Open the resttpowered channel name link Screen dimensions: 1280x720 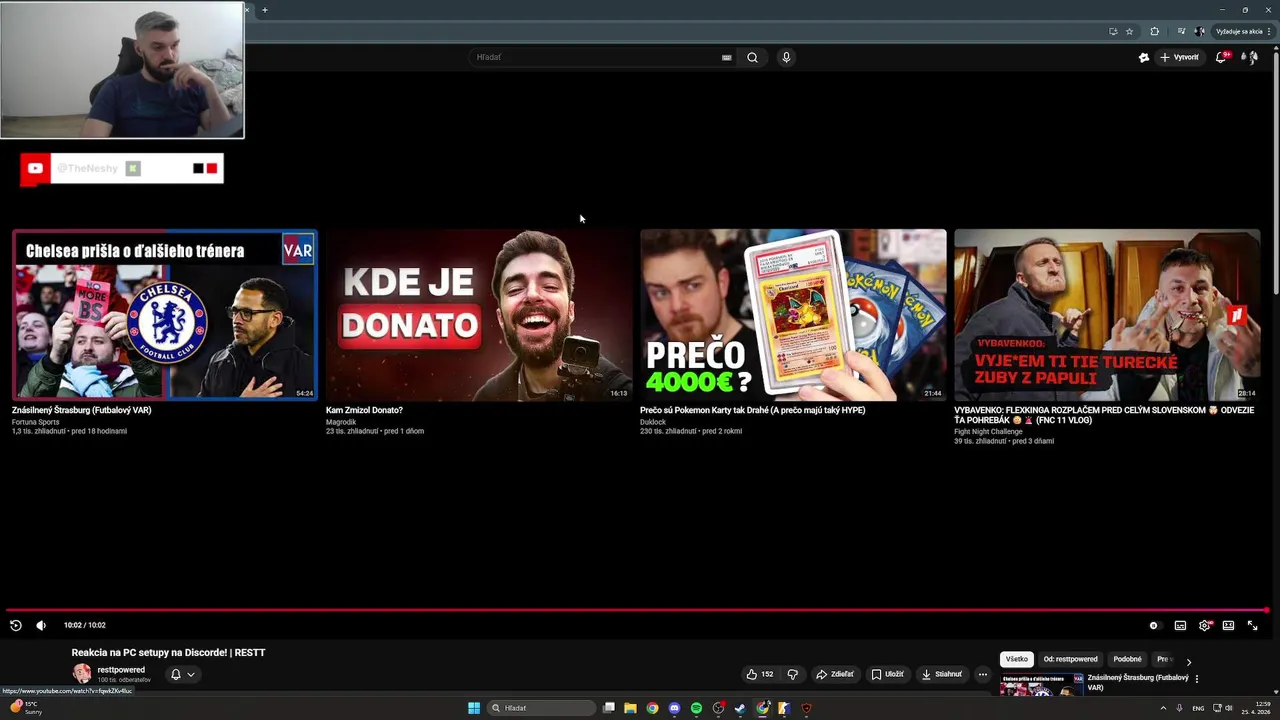coord(121,669)
